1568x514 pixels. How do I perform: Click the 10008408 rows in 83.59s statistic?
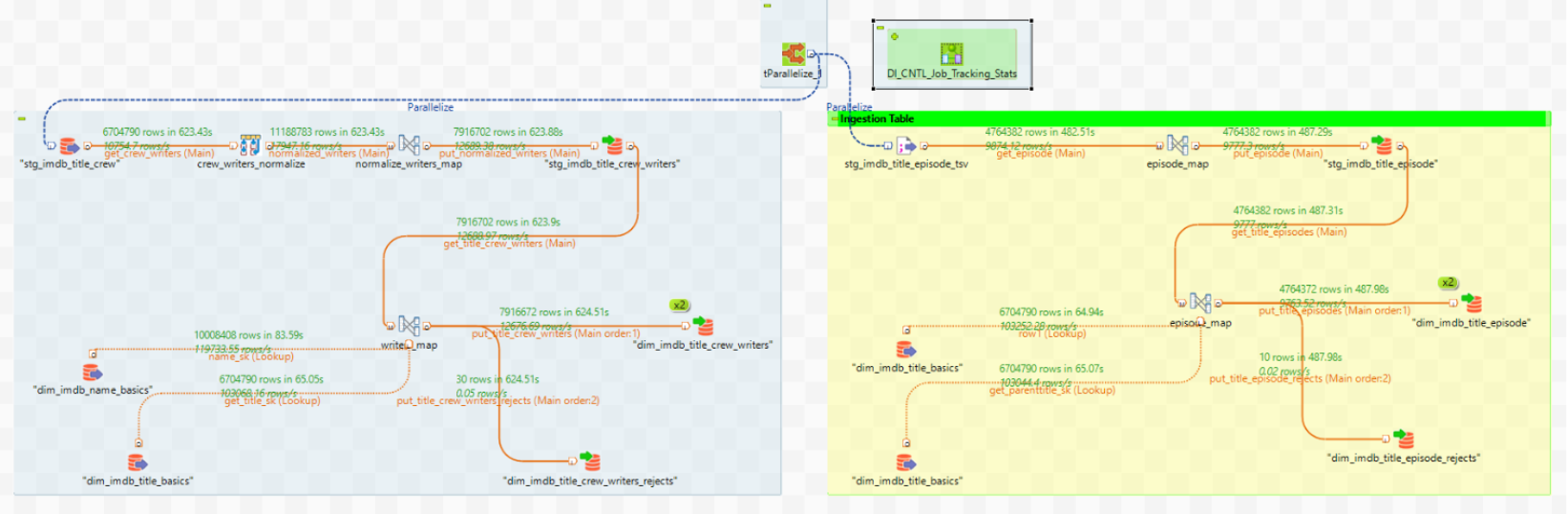click(248, 335)
